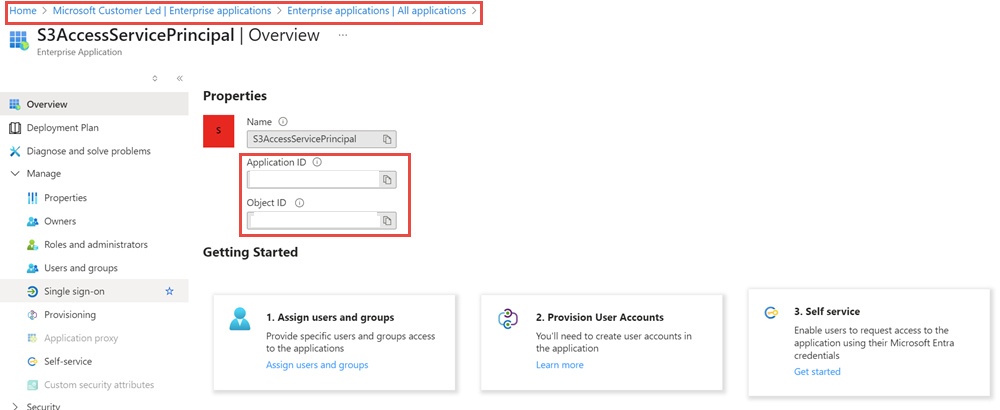Select Roles and administrators in sidebar
The width and height of the screenshot is (1000, 410).
pyautogui.click(x=95, y=245)
